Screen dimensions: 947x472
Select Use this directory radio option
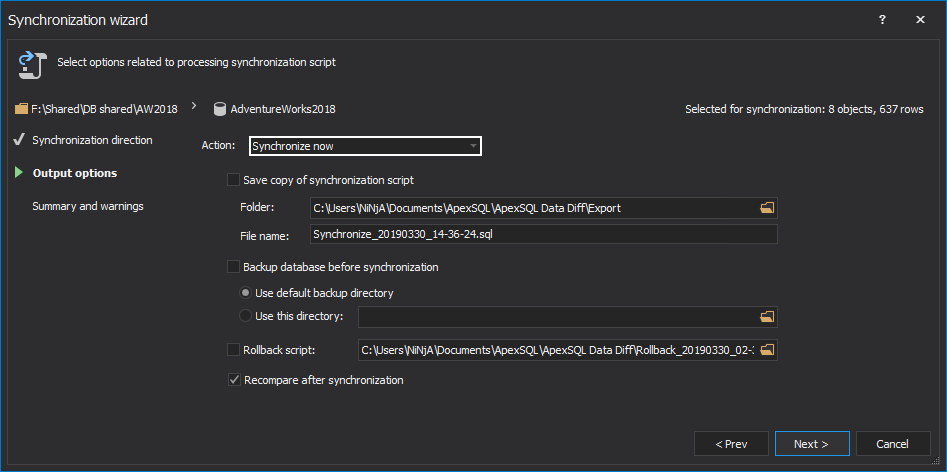tap(247, 316)
